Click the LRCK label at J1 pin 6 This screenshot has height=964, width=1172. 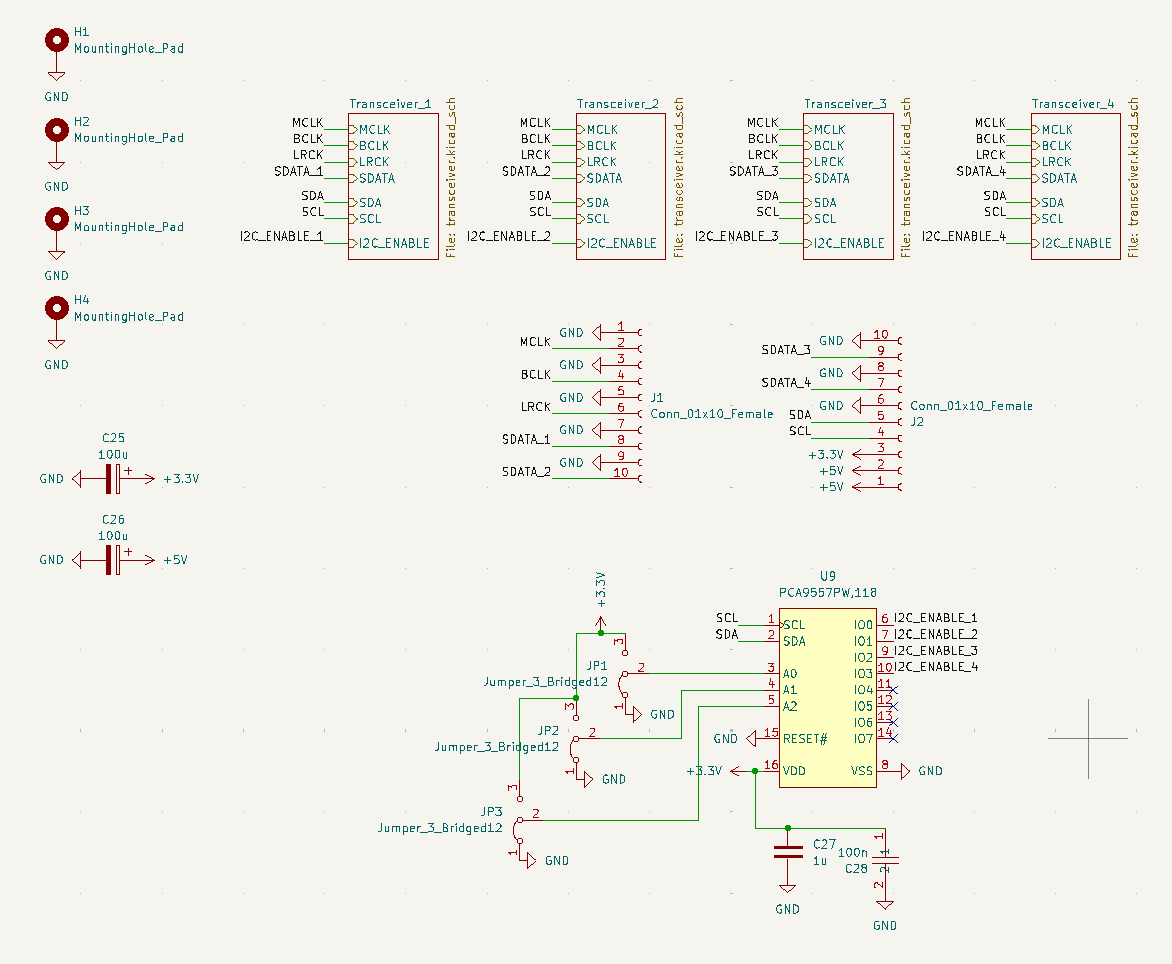coord(535,407)
